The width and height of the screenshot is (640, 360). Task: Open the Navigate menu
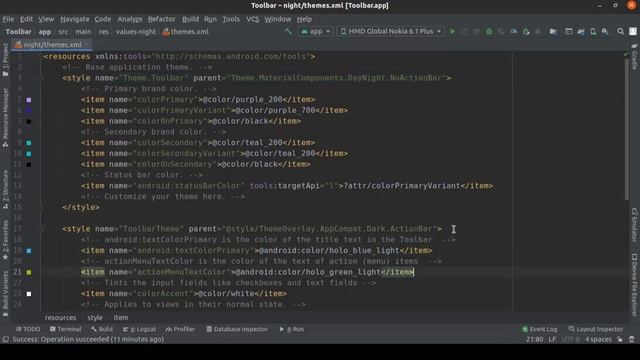click(75, 19)
